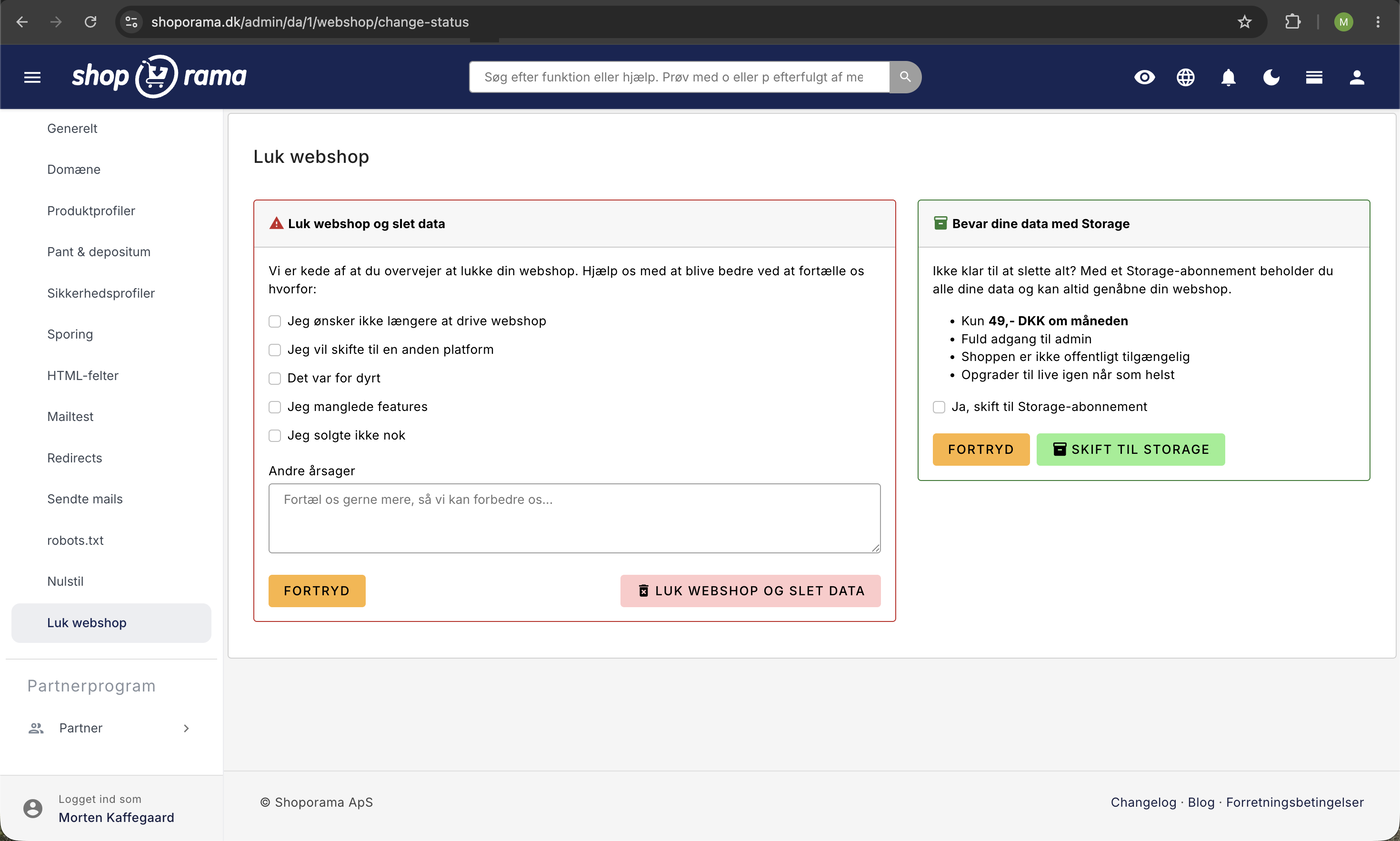Click the 'Luk webshop' page heading
Viewport: 1400px width, 841px height.
tap(311, 157)
